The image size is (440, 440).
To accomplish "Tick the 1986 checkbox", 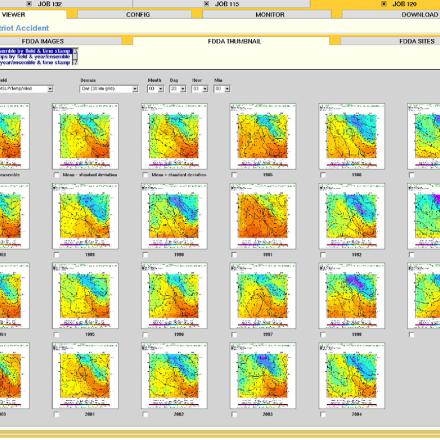I will point(323,175).
